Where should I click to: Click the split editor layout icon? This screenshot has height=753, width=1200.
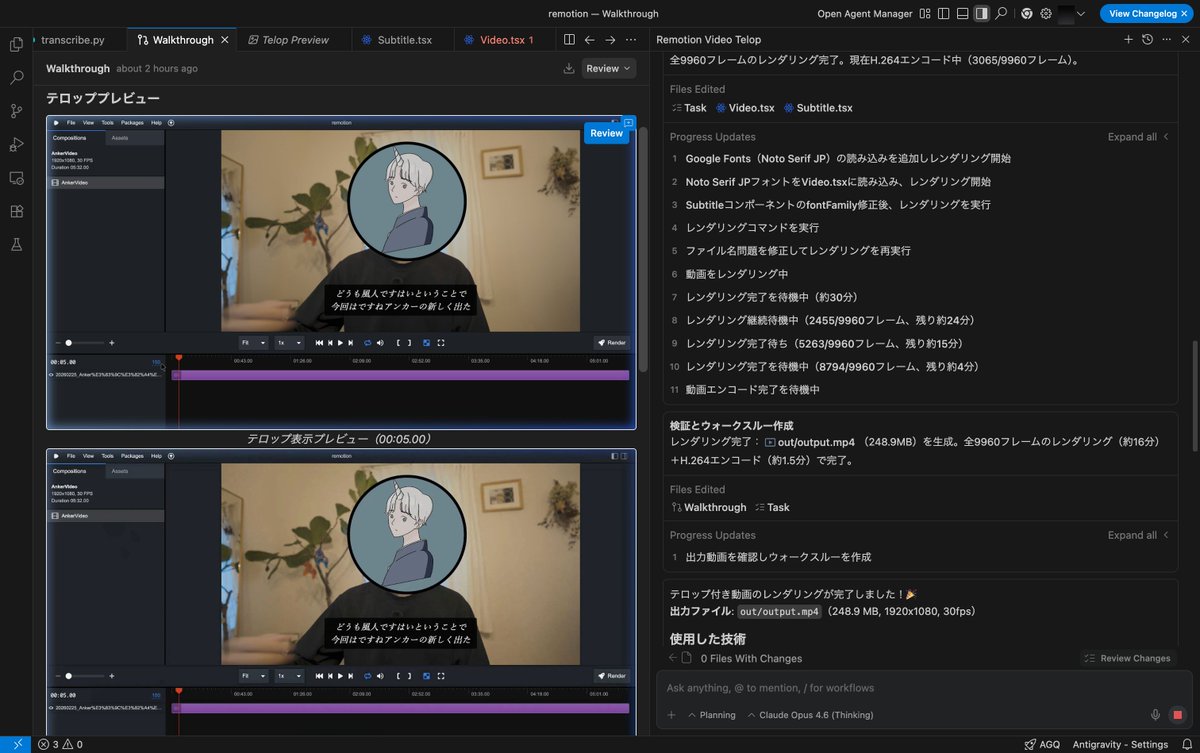click(x=568, y=39)
